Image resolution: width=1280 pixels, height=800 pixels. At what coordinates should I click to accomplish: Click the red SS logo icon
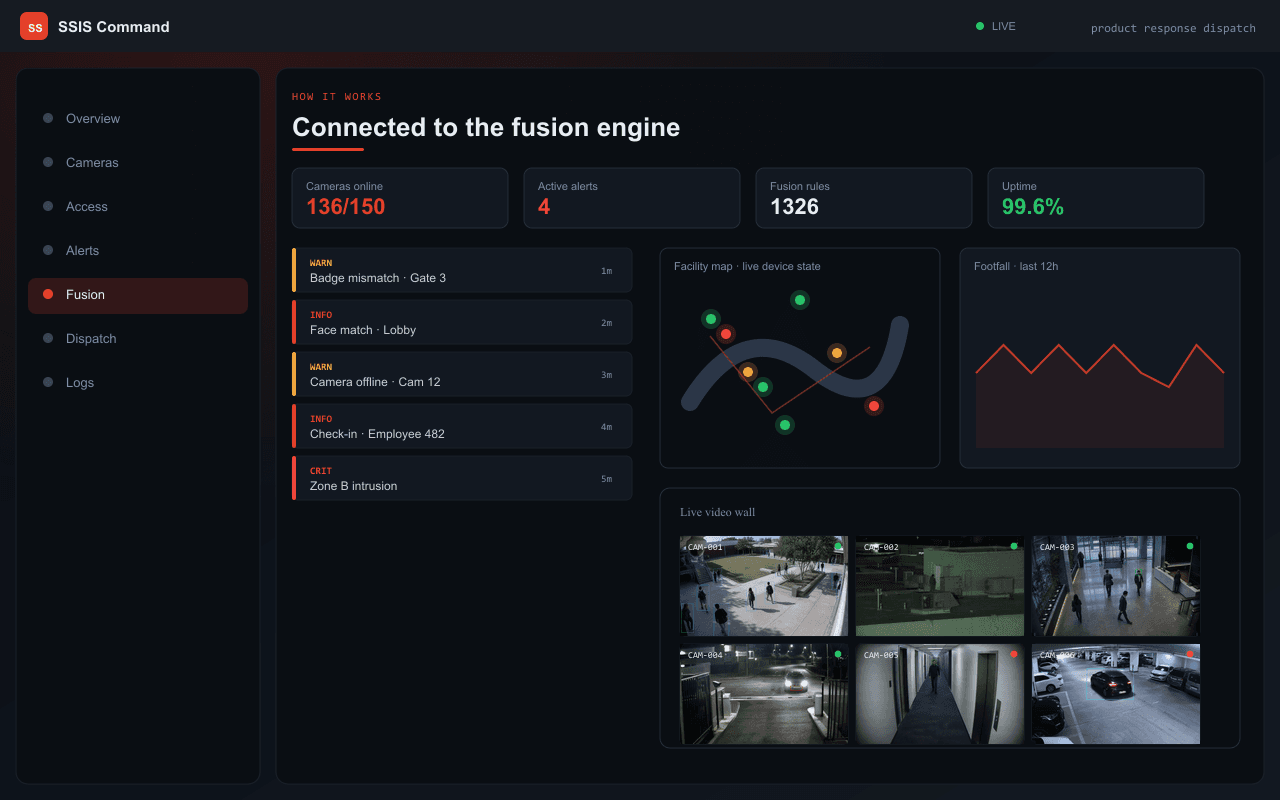pyautogui.click(x=34, y=26)
